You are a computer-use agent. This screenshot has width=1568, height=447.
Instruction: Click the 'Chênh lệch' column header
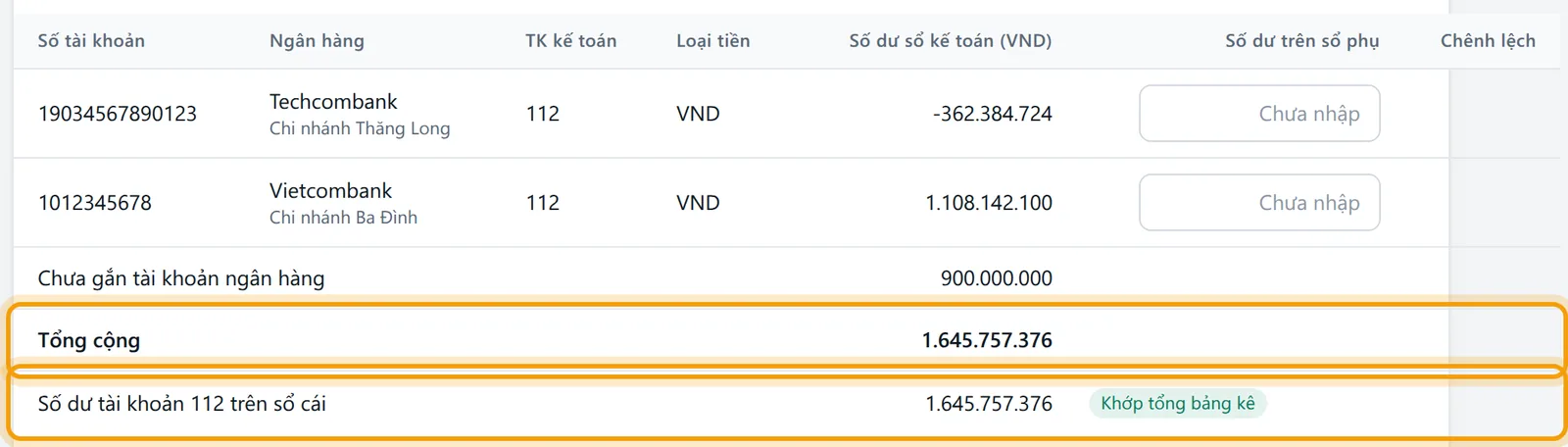(1488, 41)
